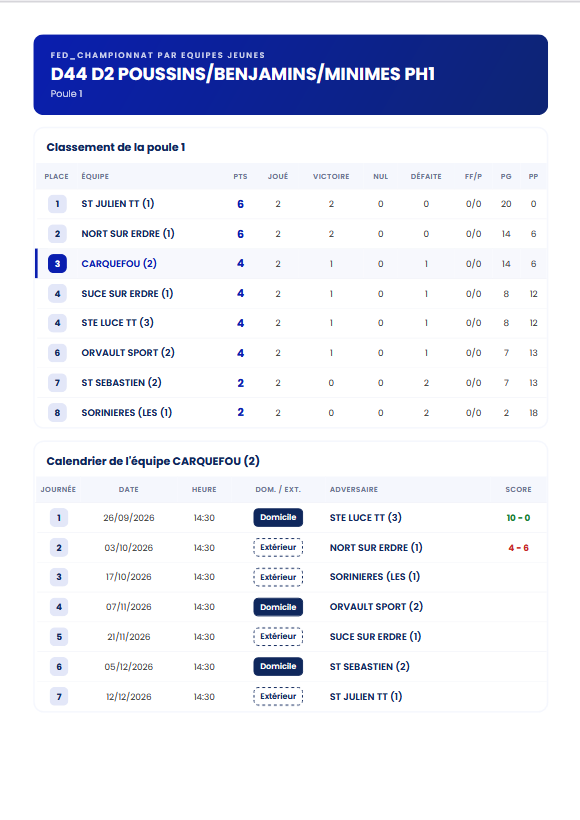Click the points value for ST JULIEN TT (1)

tap(240, 204)
